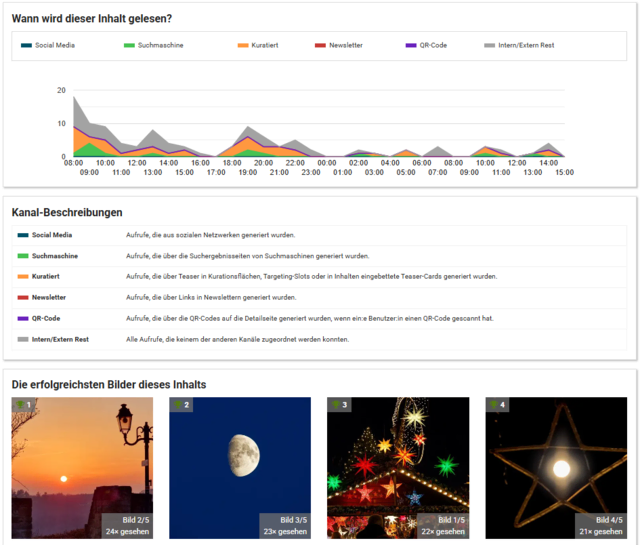Click the Newsletter row in Kanal-Beschreibungen
This screenshot has height=545, width=640.
(320, 297)
